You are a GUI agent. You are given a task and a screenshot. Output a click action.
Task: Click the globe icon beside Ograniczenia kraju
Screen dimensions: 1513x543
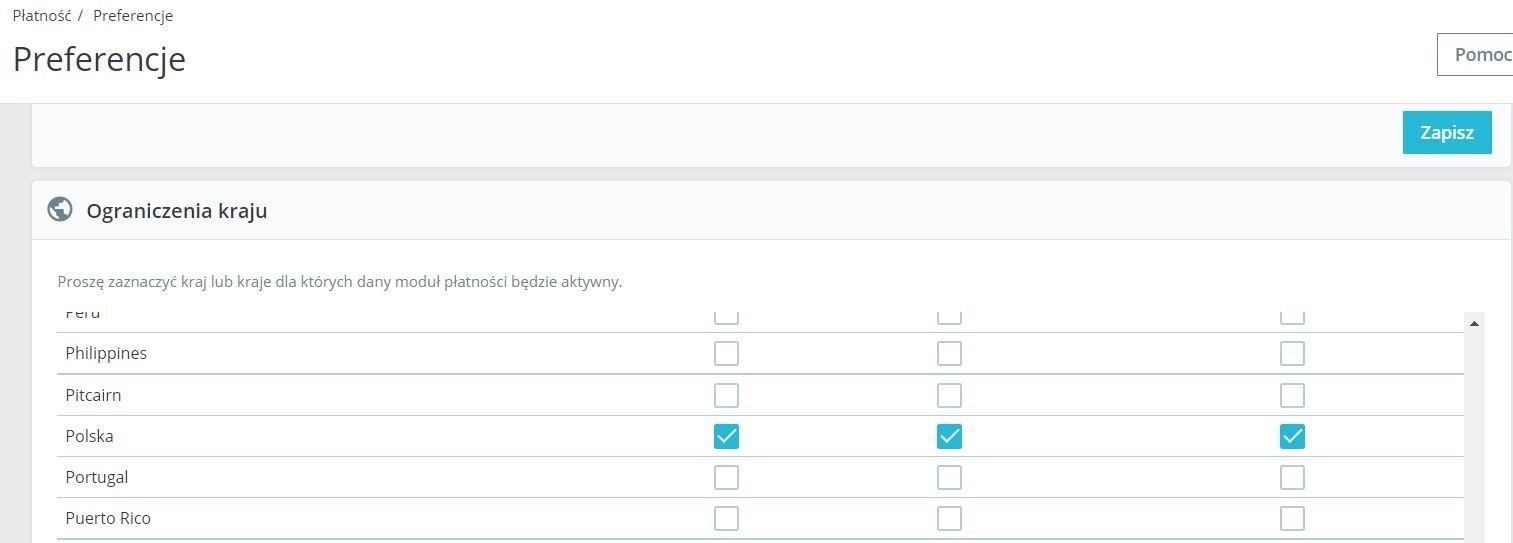pyautogui.click(x=60, y=210)
